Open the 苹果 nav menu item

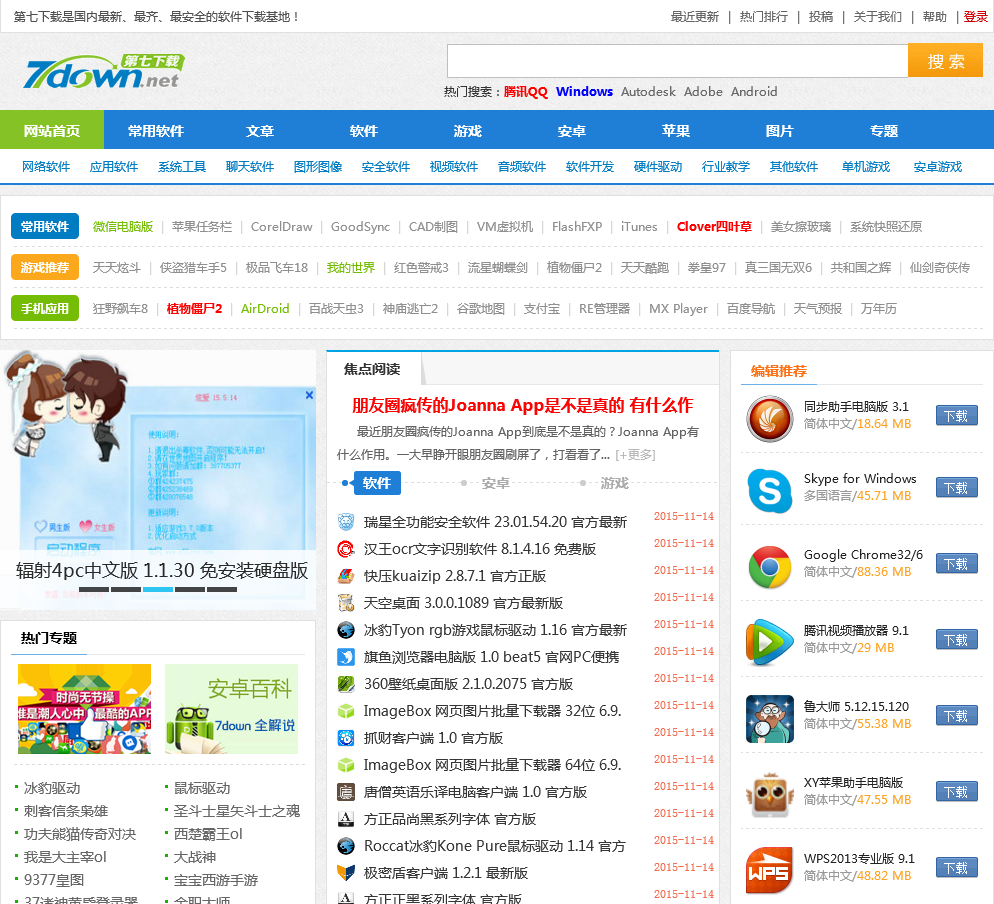tap(676, 131)
